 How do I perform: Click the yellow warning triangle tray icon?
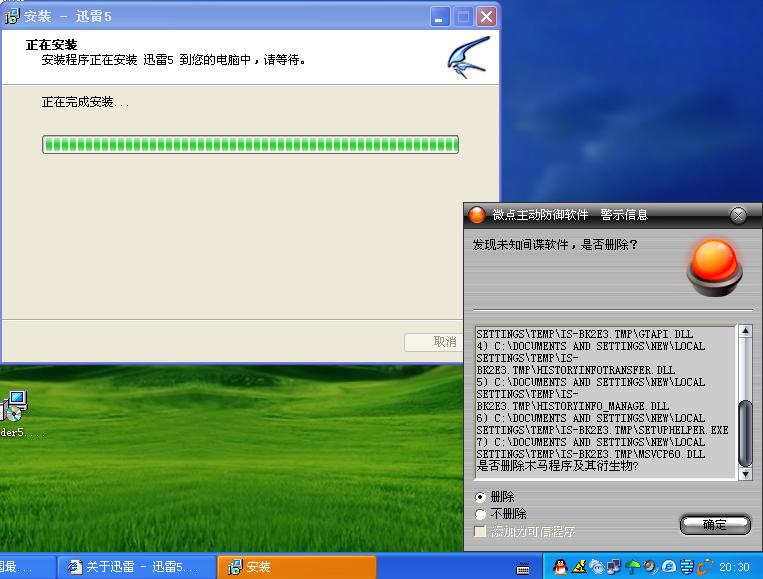point(579,566)
